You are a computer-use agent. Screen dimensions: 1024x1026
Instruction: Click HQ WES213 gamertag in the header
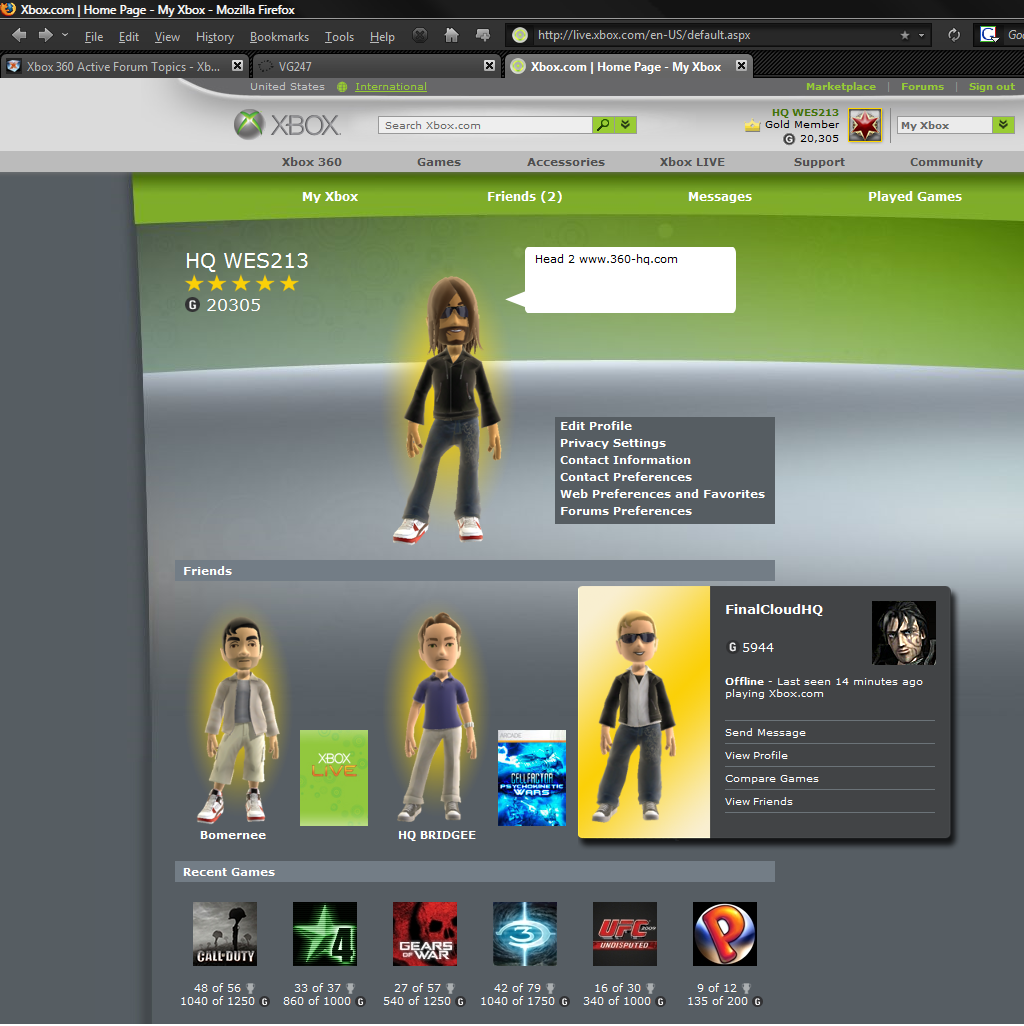pos(805,113)
